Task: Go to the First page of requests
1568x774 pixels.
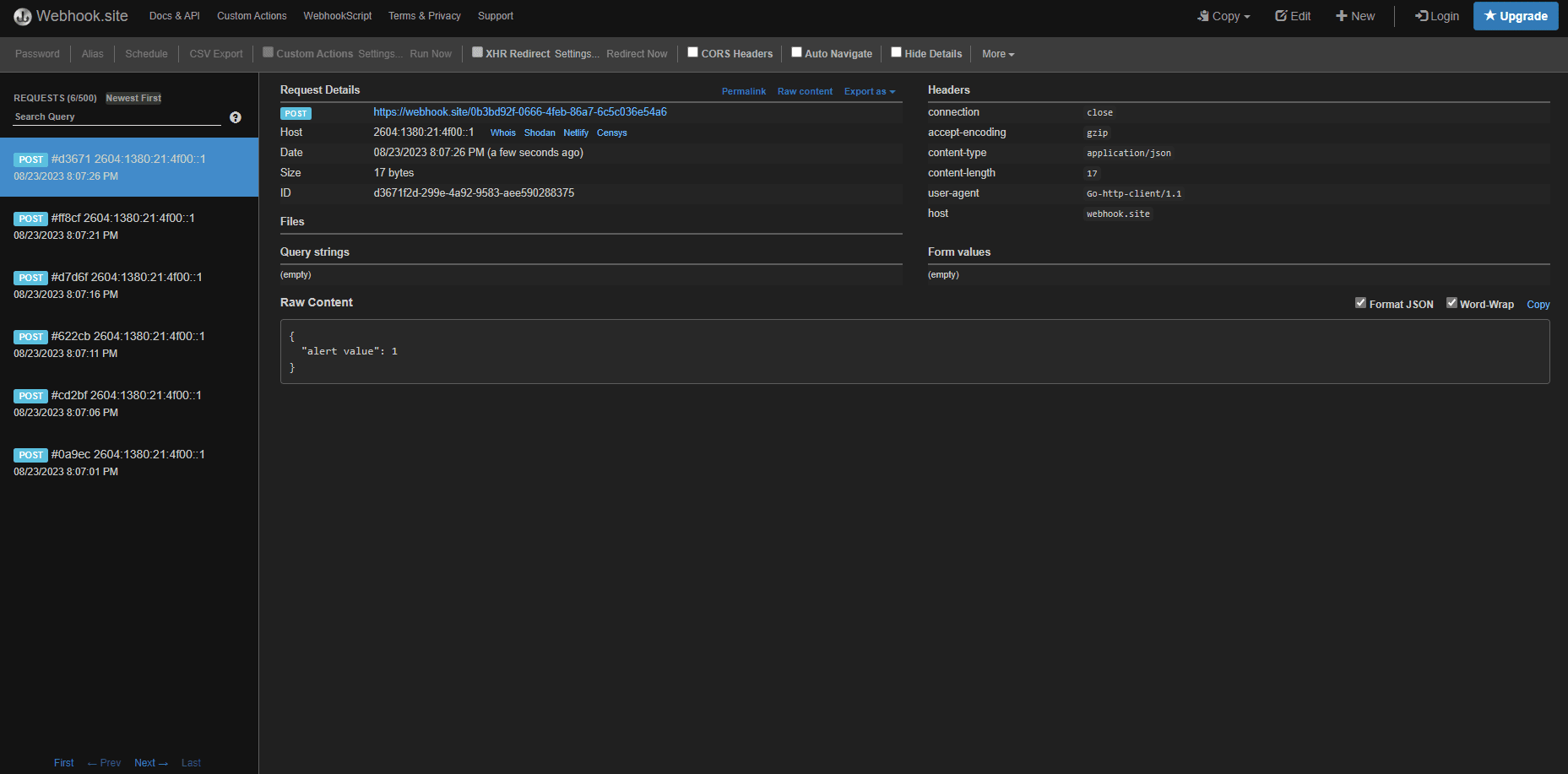Action: (64, 763)
